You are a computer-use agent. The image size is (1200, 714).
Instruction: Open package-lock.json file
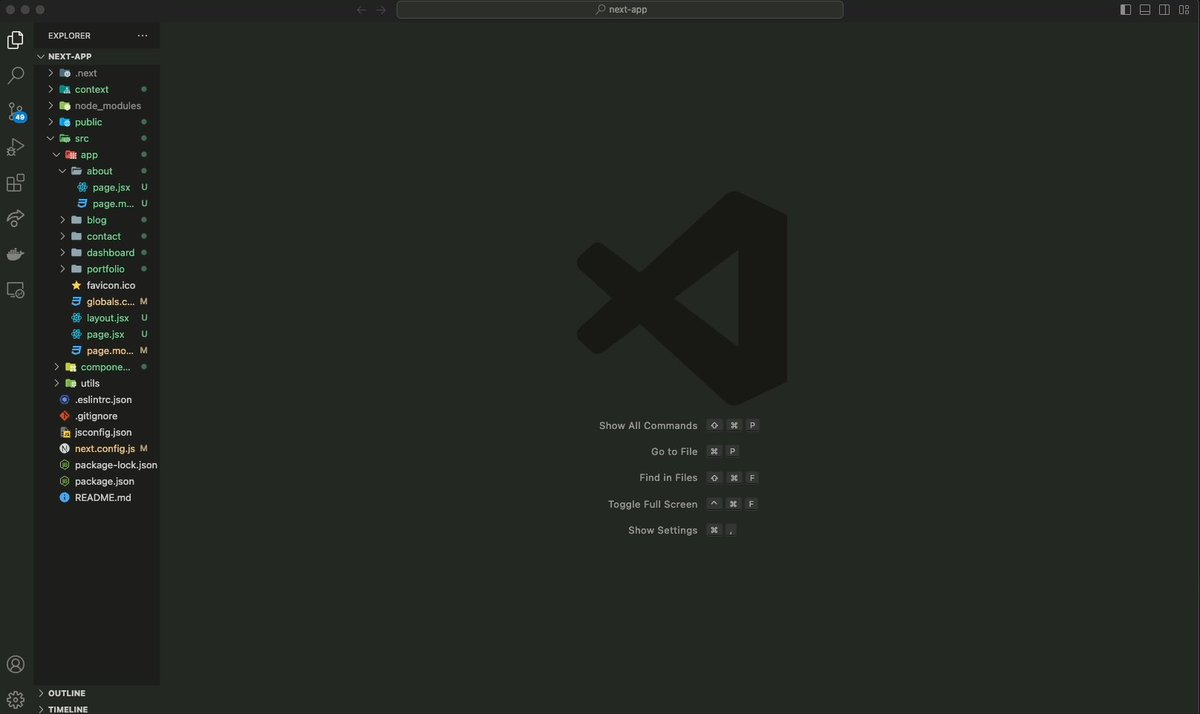pos(97,465)
